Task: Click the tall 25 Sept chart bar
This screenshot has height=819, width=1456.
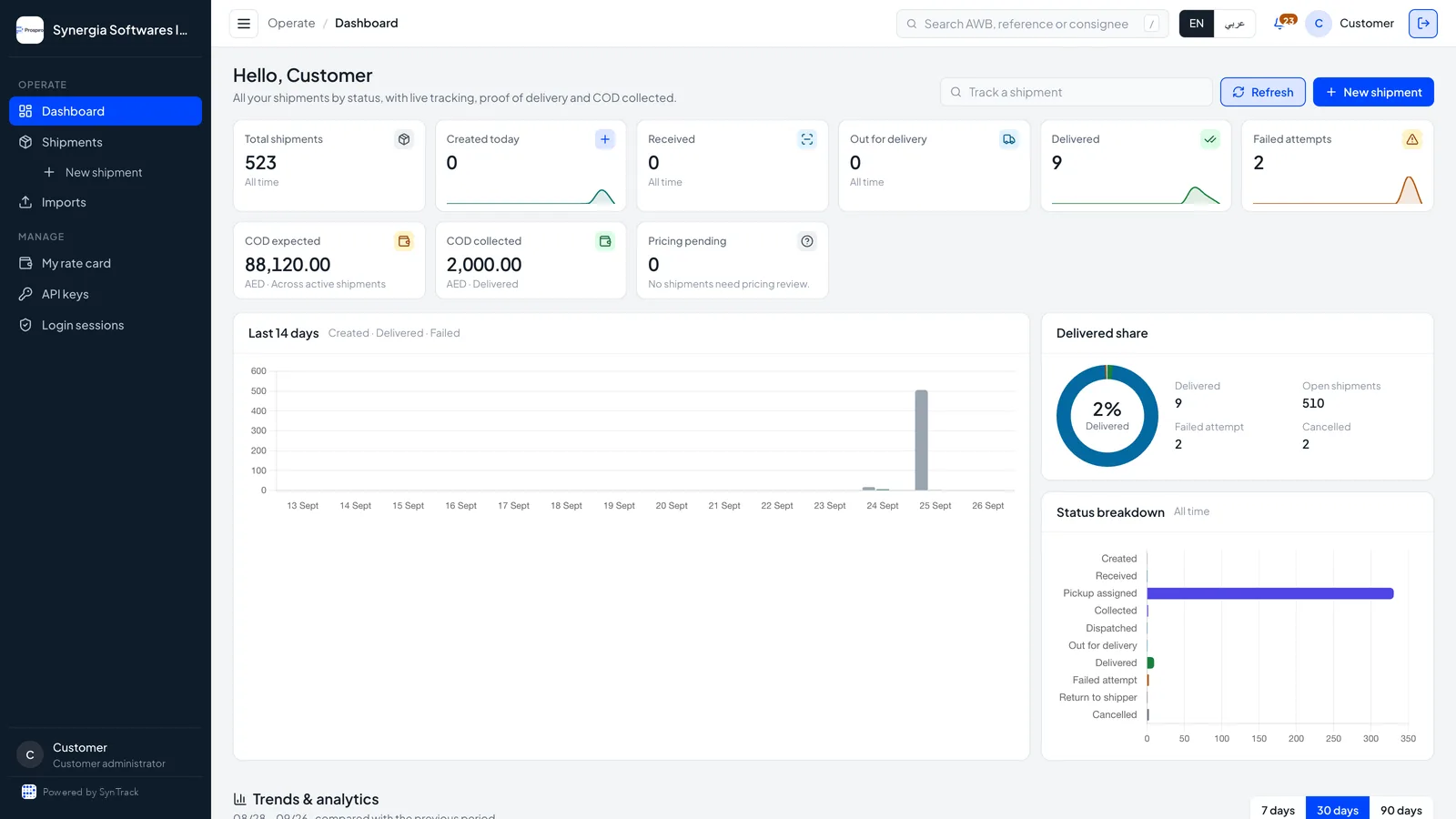Action: [x=922, y=440]
